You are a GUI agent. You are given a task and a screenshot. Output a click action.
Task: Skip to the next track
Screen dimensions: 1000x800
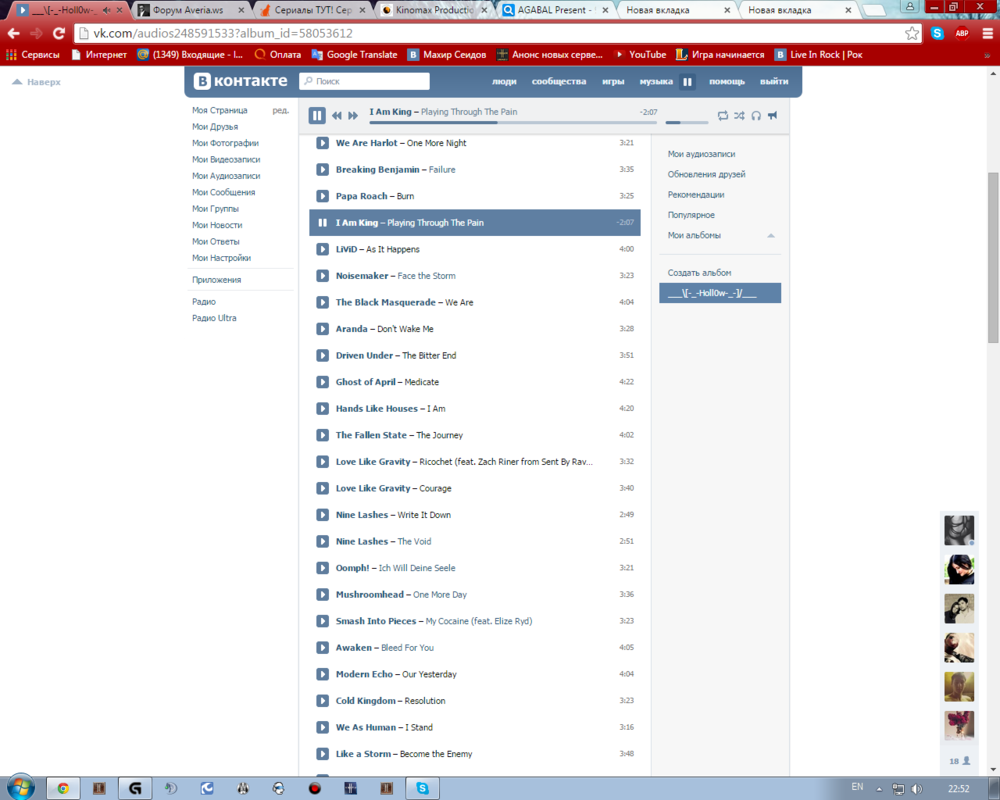(353, 116)
